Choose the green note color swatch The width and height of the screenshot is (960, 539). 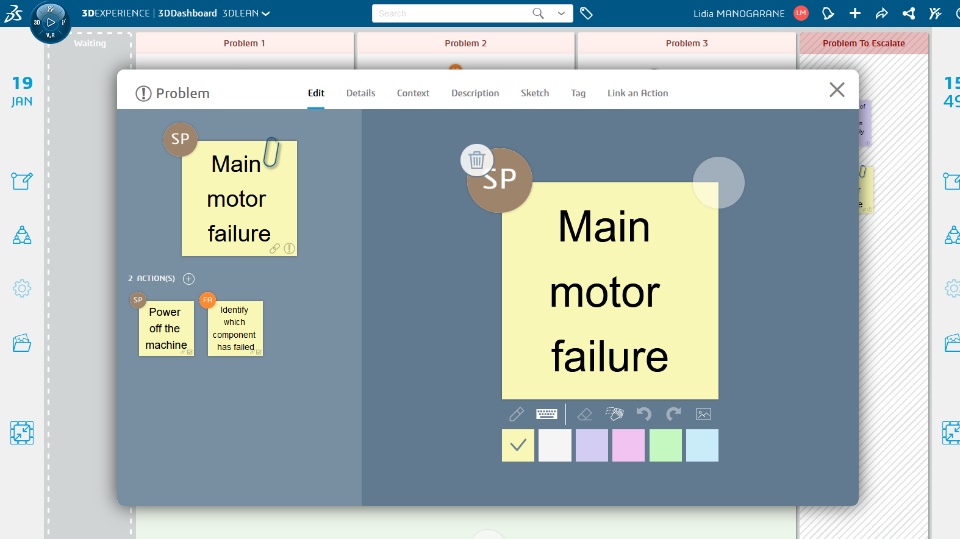pos(665,445)
